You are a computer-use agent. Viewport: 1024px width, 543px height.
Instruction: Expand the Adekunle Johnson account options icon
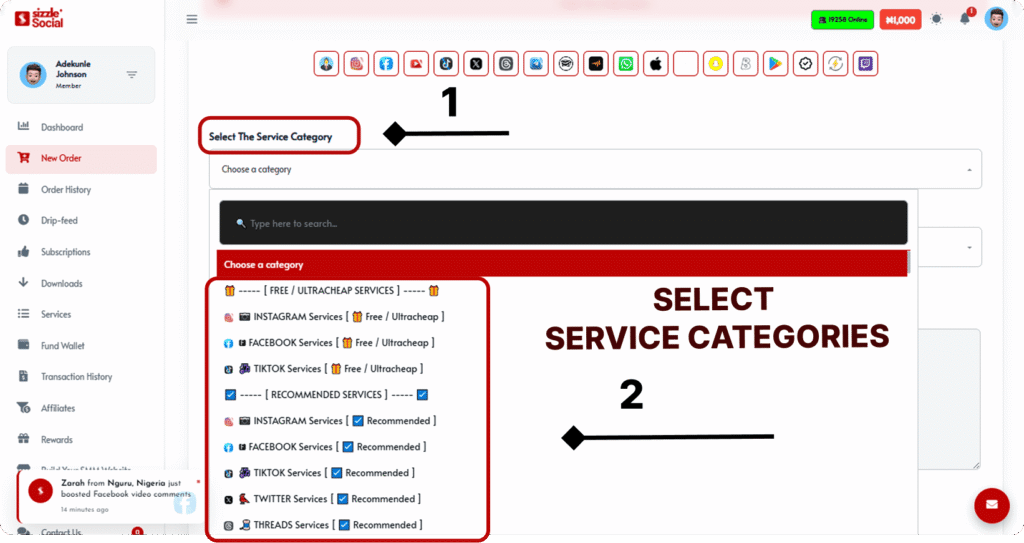pos(131,74)
